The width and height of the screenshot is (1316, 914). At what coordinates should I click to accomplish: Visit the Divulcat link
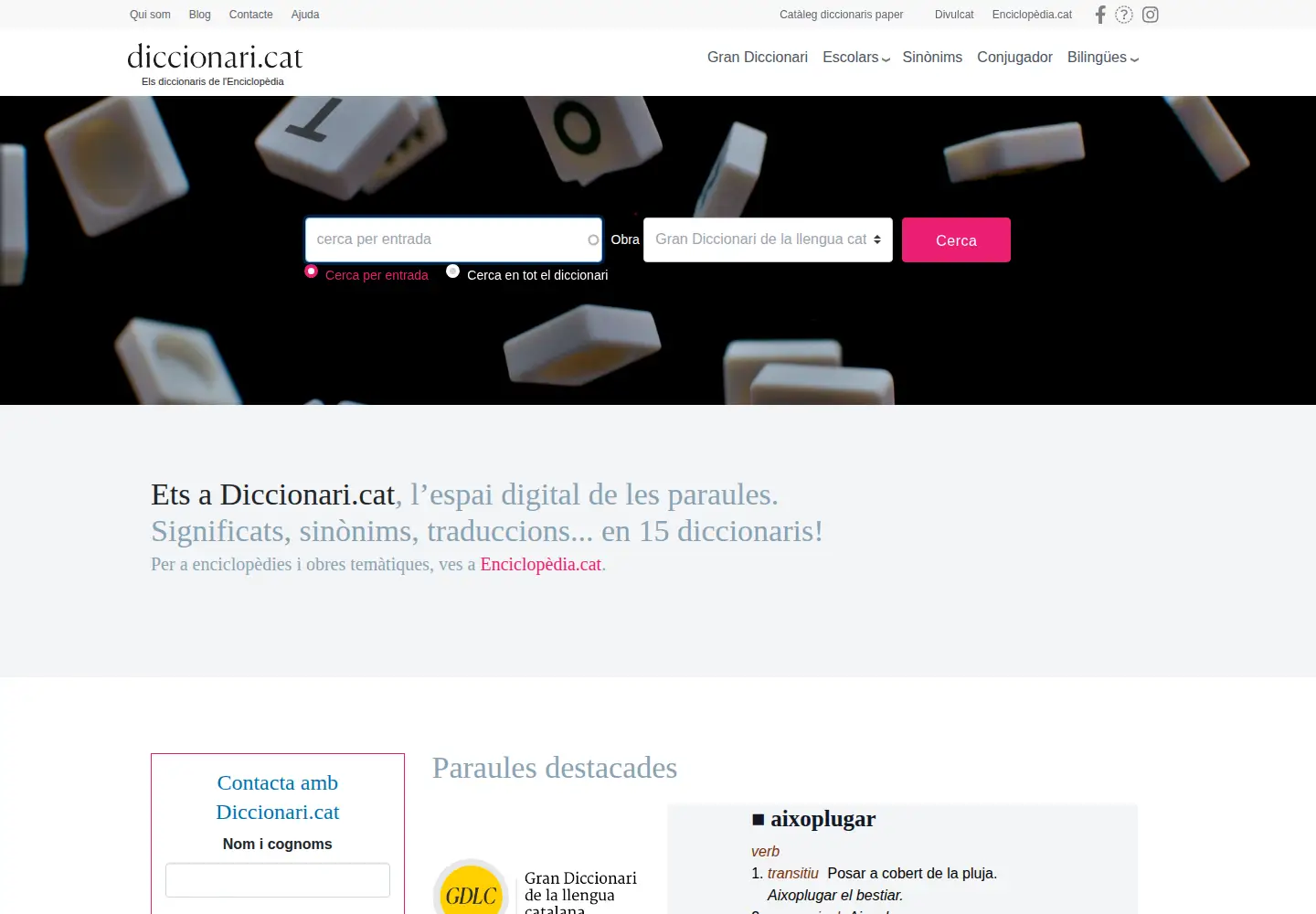pos(954,15)
